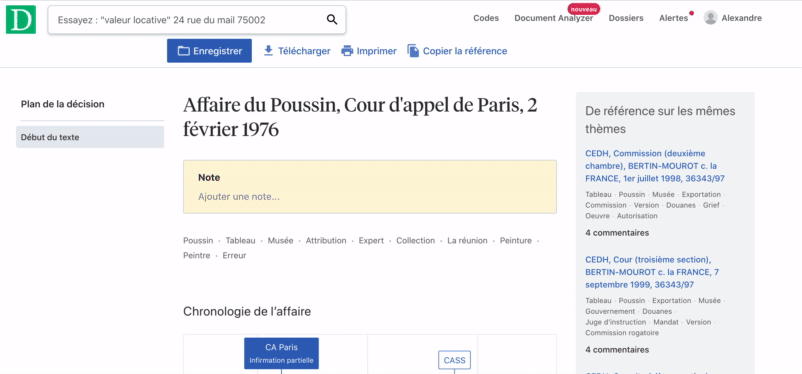Open the Codes menu
Viewport: 802px width, 374px height.
(x=486, y=18)
